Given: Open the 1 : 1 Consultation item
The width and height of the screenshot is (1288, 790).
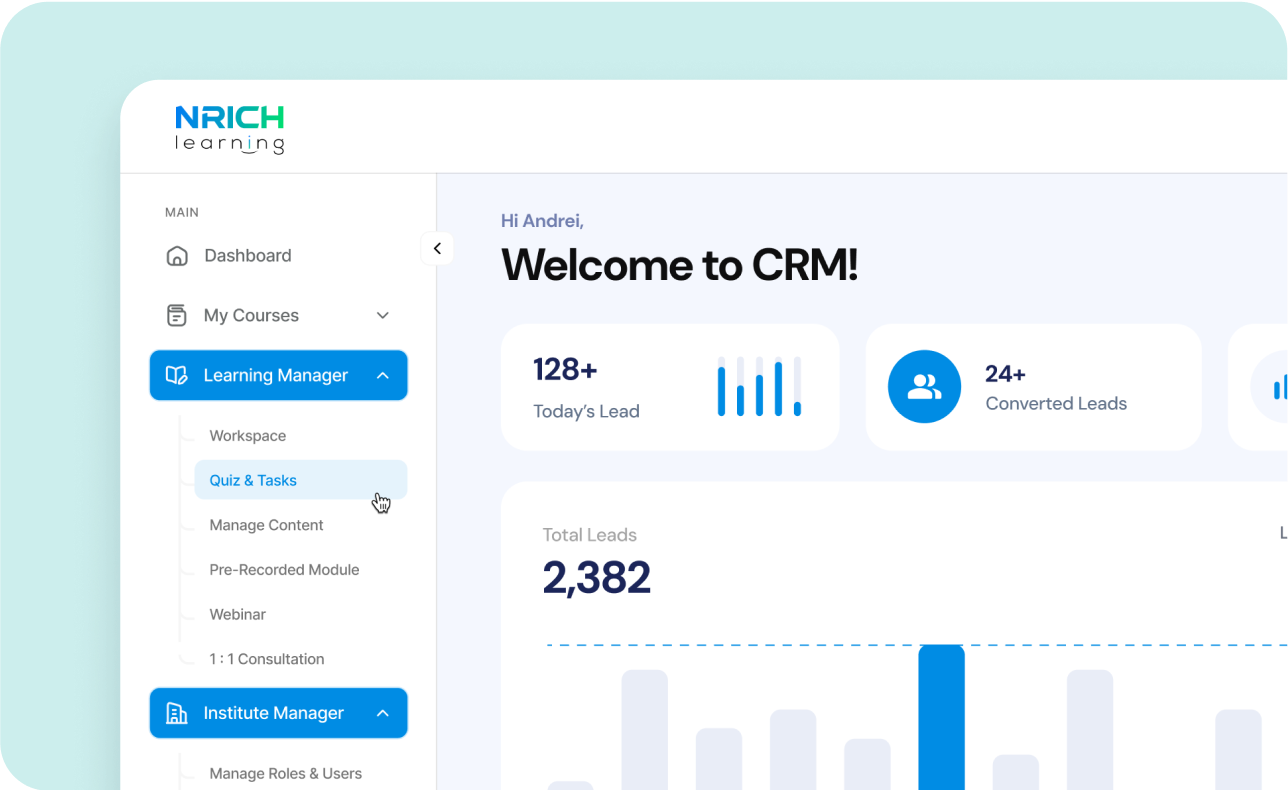Looking at the screenshot, I should point(267,659).
